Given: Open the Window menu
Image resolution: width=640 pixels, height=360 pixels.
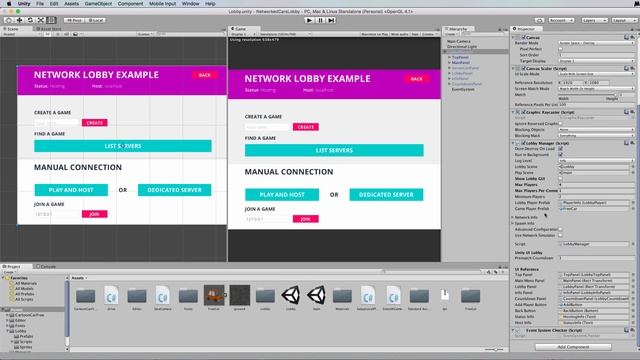Looking at the screenshot, I should click(190, 4).
